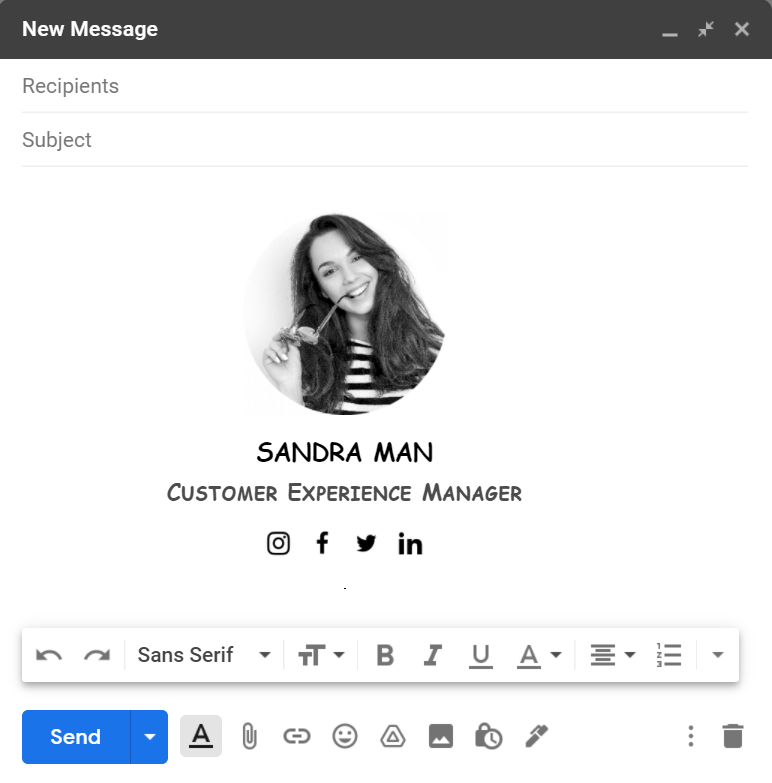Viewport: 772px width, 783px height.
Task: Click the Recipients field
Action: [384, 86]
